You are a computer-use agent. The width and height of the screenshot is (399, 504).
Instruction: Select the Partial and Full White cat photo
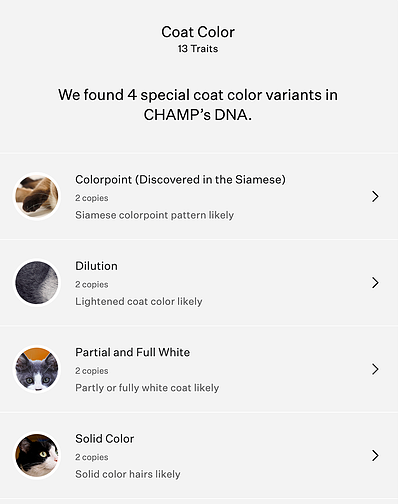pyautogui.click(x=37, y=369)
